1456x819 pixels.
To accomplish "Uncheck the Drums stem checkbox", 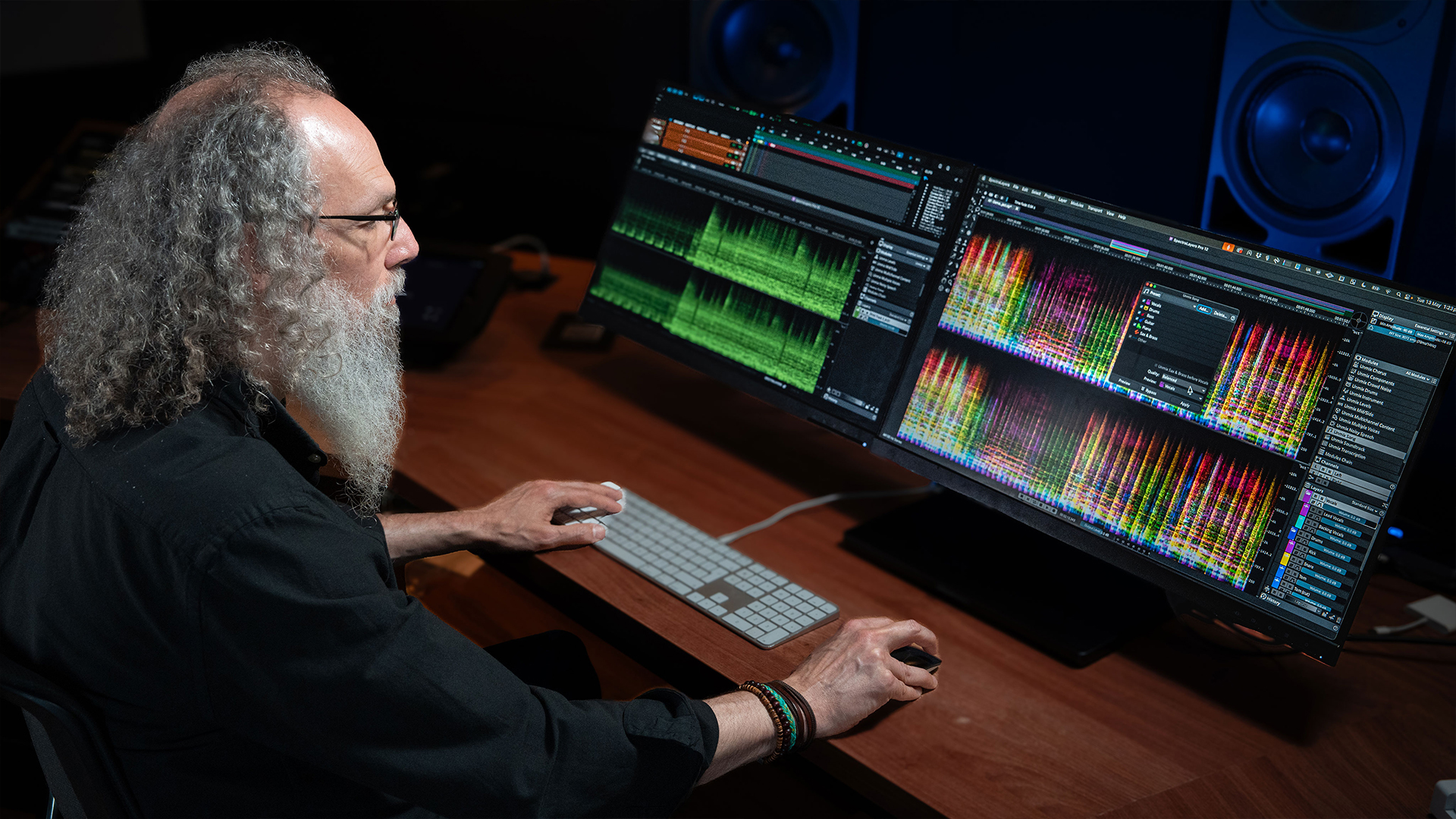I will pyautogui.click(x=1141, y=306).
